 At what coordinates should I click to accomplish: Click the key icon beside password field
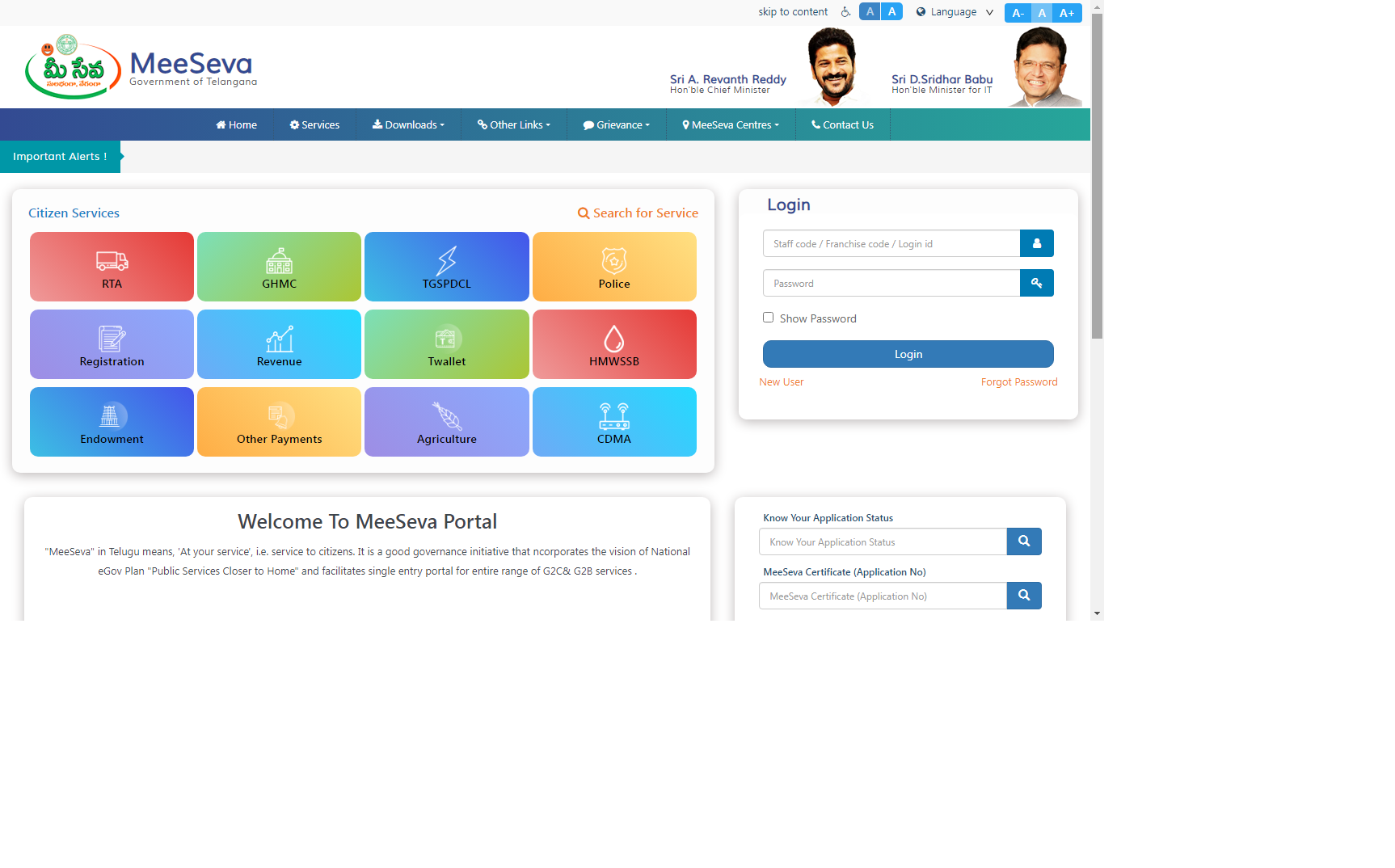click(x=1037, y=283)
